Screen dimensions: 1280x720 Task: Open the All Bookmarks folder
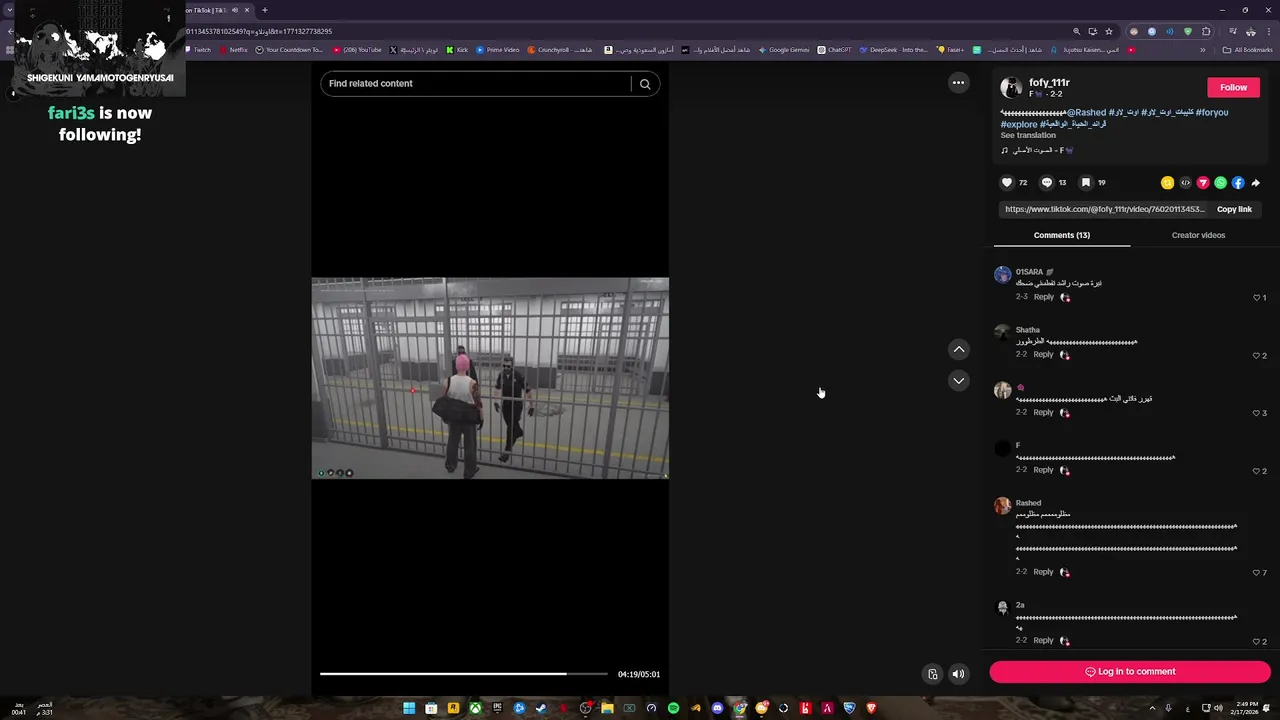point(1247,50)
